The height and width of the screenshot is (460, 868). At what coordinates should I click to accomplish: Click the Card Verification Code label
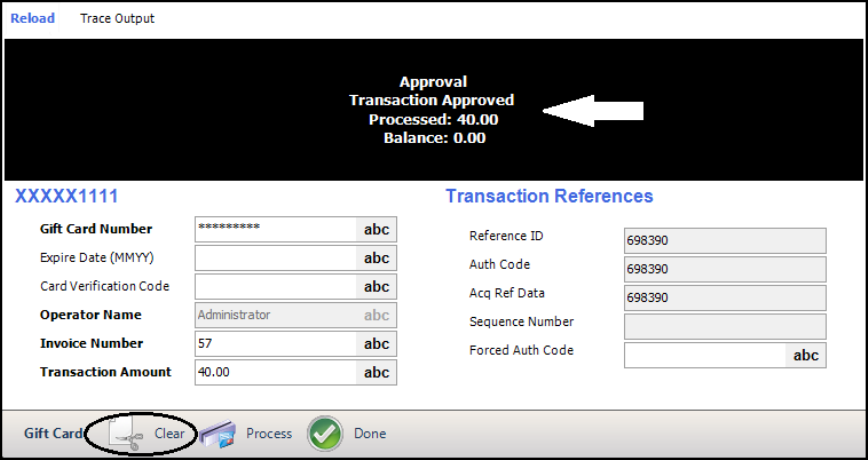105,287
